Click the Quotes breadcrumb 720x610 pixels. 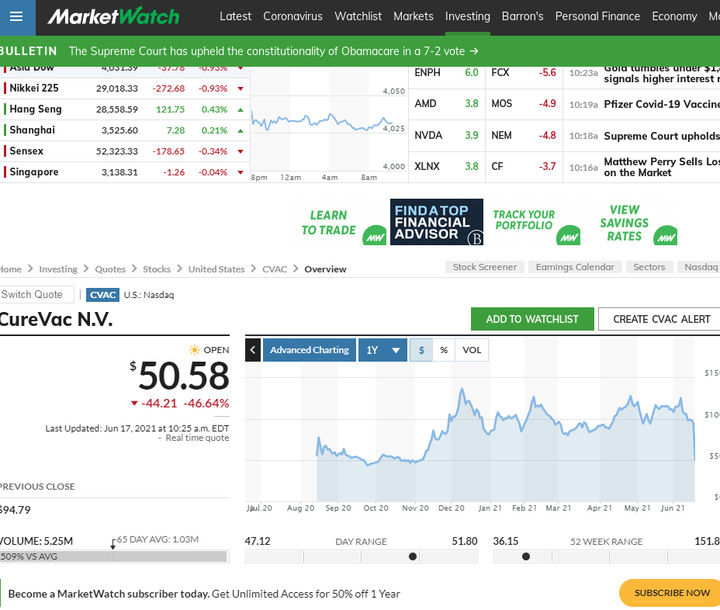110,269
